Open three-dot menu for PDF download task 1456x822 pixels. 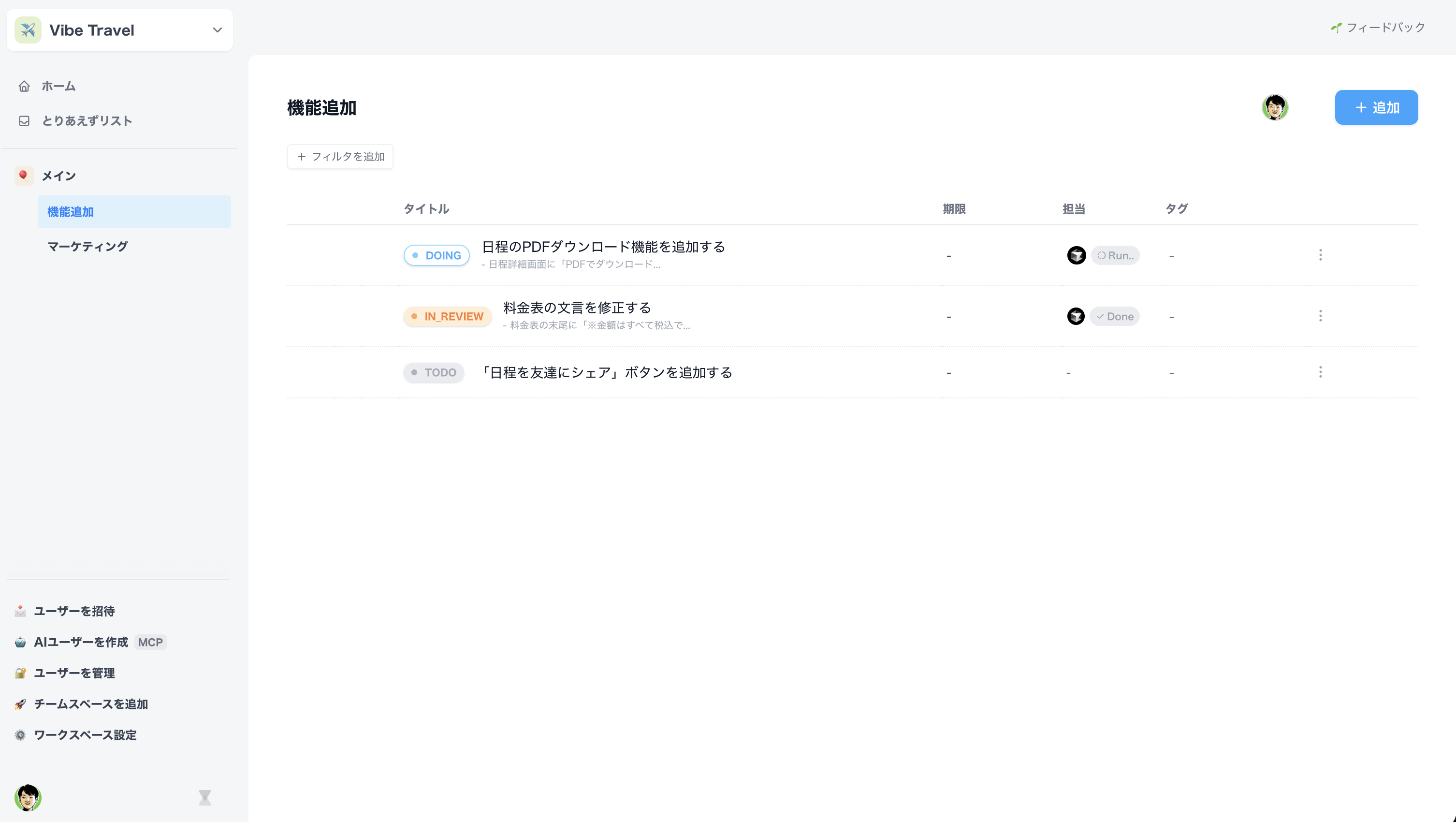[1320, 255]
